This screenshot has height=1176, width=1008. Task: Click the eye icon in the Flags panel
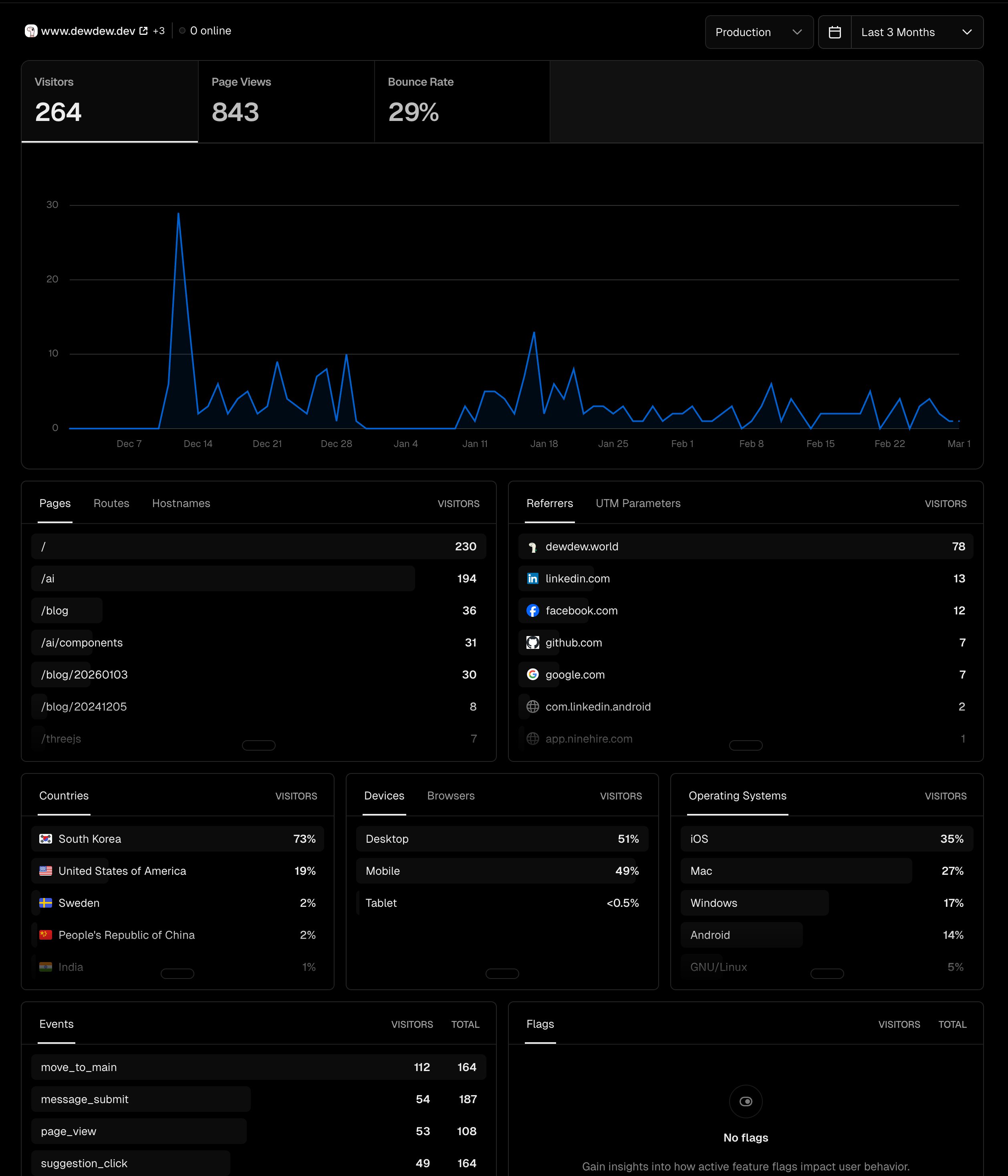pyautogui.click(x=745, y=1101)
